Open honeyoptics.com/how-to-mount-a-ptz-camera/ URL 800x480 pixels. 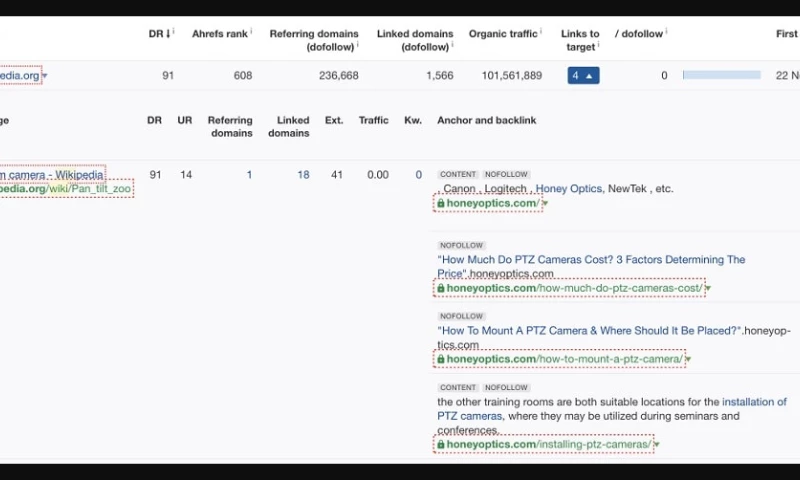pos(564,359)
